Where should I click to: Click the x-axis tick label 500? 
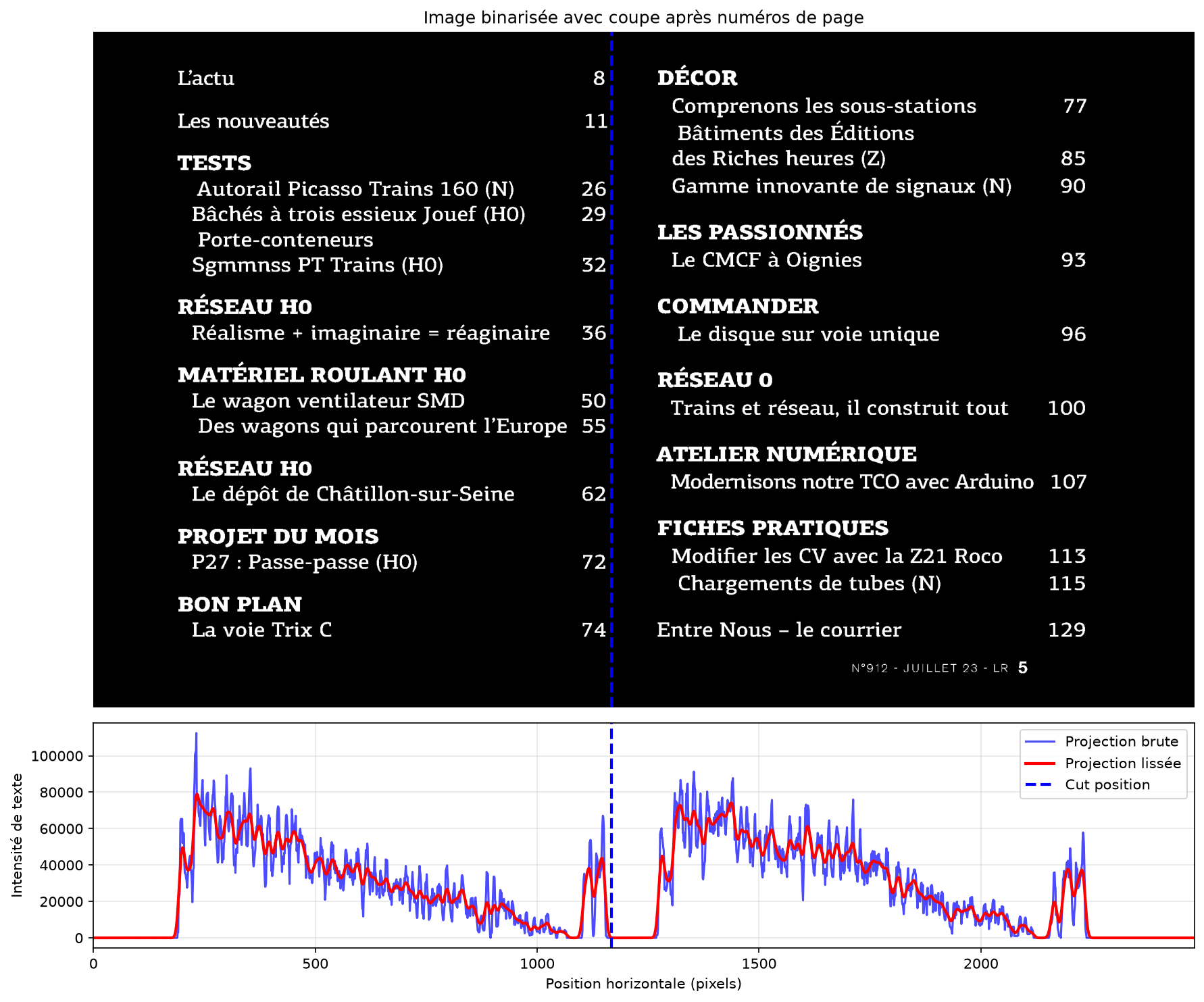point(315,963)
